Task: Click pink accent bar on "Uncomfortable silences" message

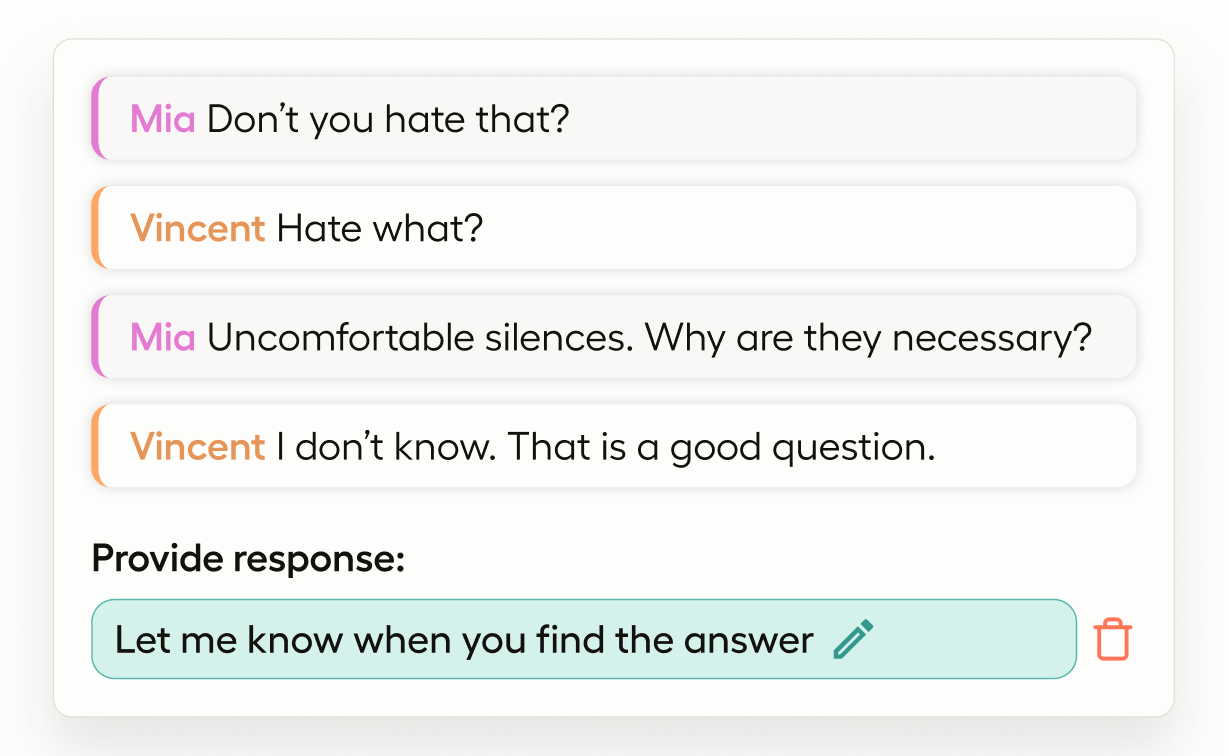Action: coord(96,337)
